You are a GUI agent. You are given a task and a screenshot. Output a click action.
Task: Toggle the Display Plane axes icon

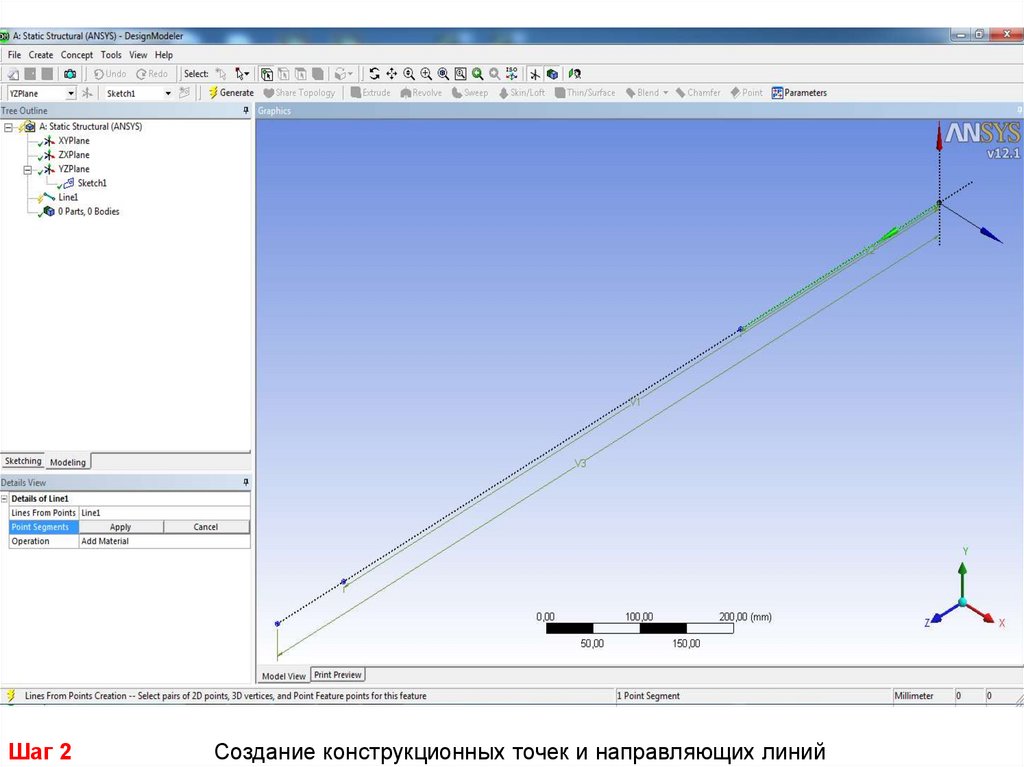[x=536, y=74]
